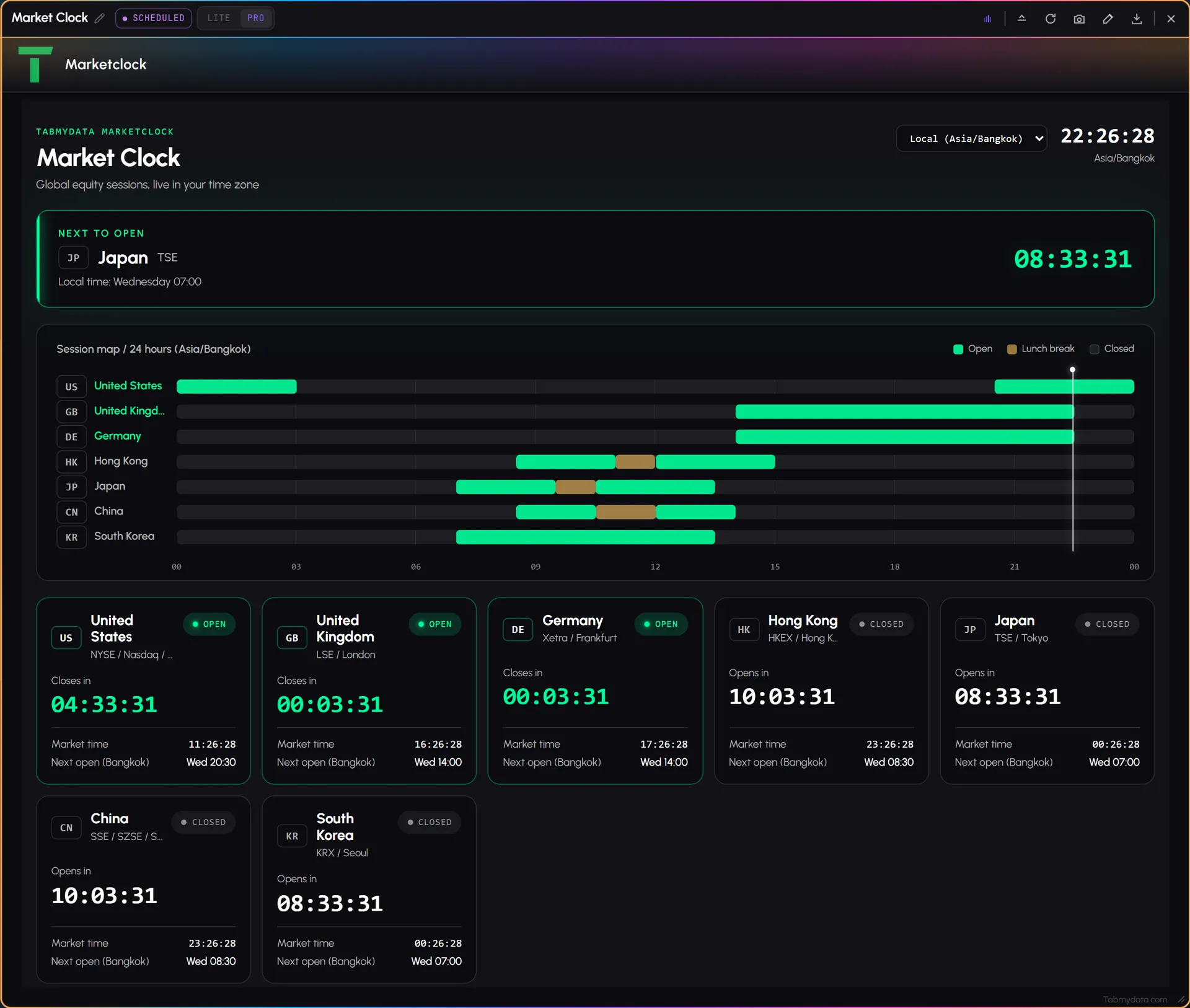Click the Open legend green swatch
This screenshot has width=1190, height=1008.
click(958, 349)
